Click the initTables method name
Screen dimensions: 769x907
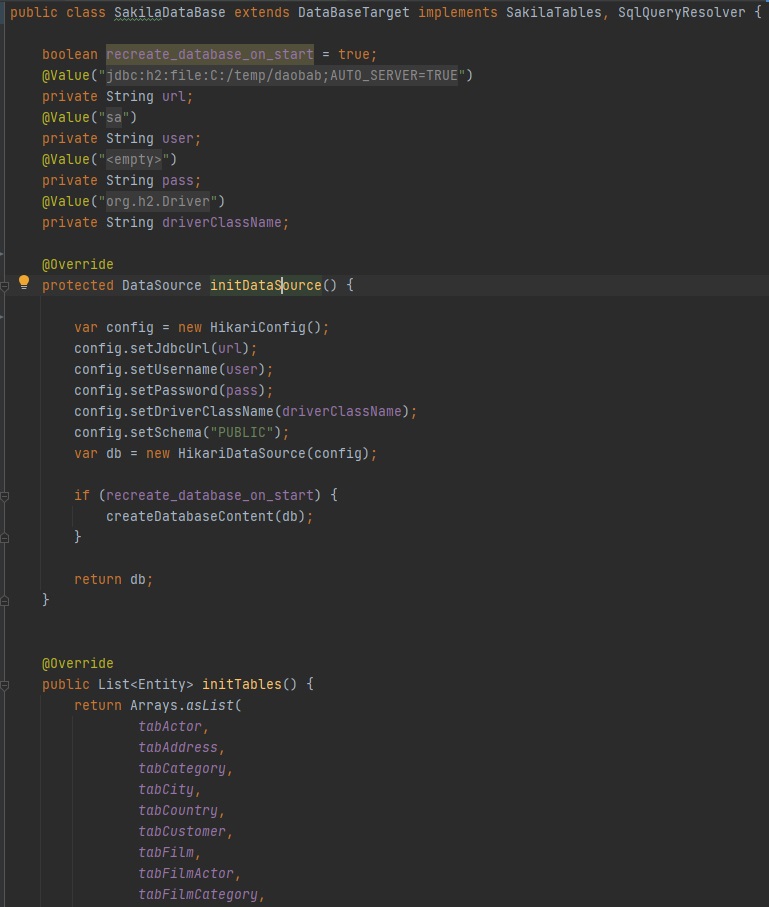[242, 684]
